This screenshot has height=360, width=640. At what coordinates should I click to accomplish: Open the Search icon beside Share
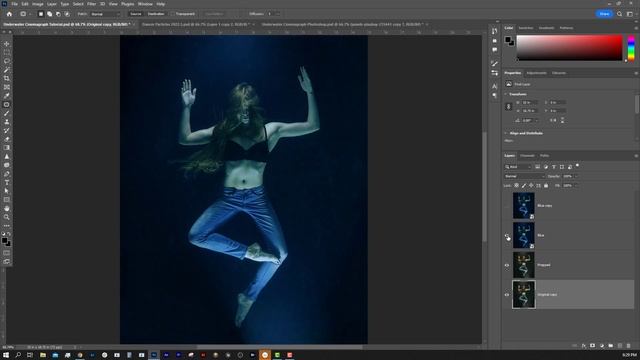619,14
